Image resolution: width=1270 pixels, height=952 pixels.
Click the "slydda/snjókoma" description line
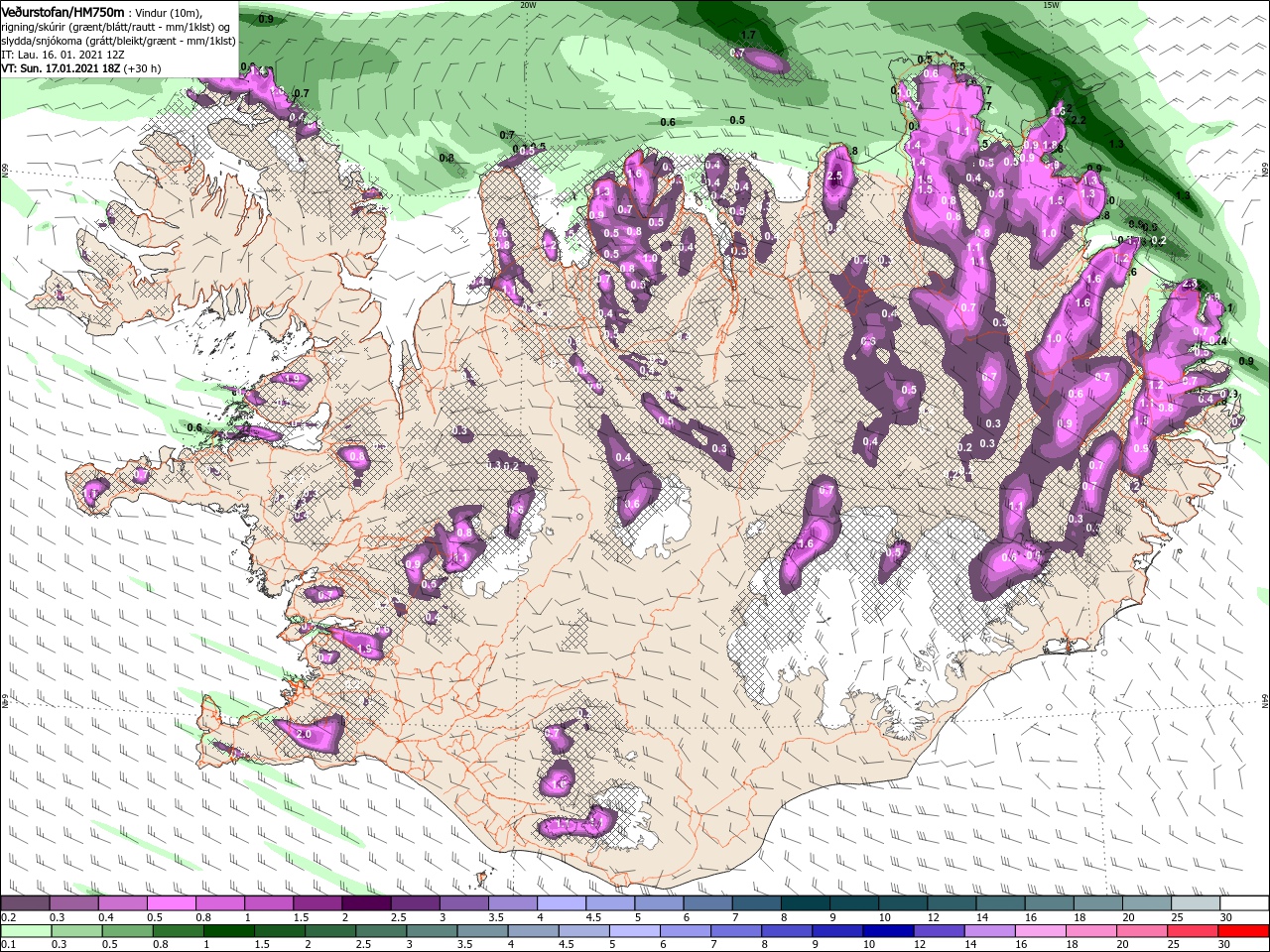119,41
